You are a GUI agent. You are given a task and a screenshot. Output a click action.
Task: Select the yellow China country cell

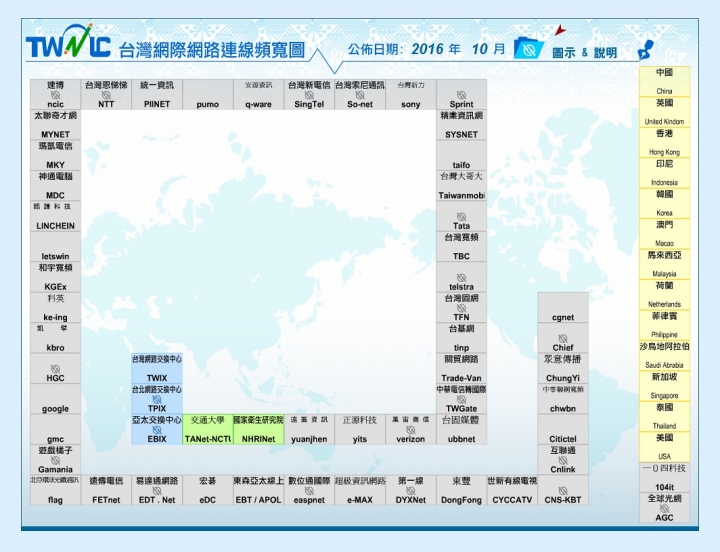(x=664, y=81)
